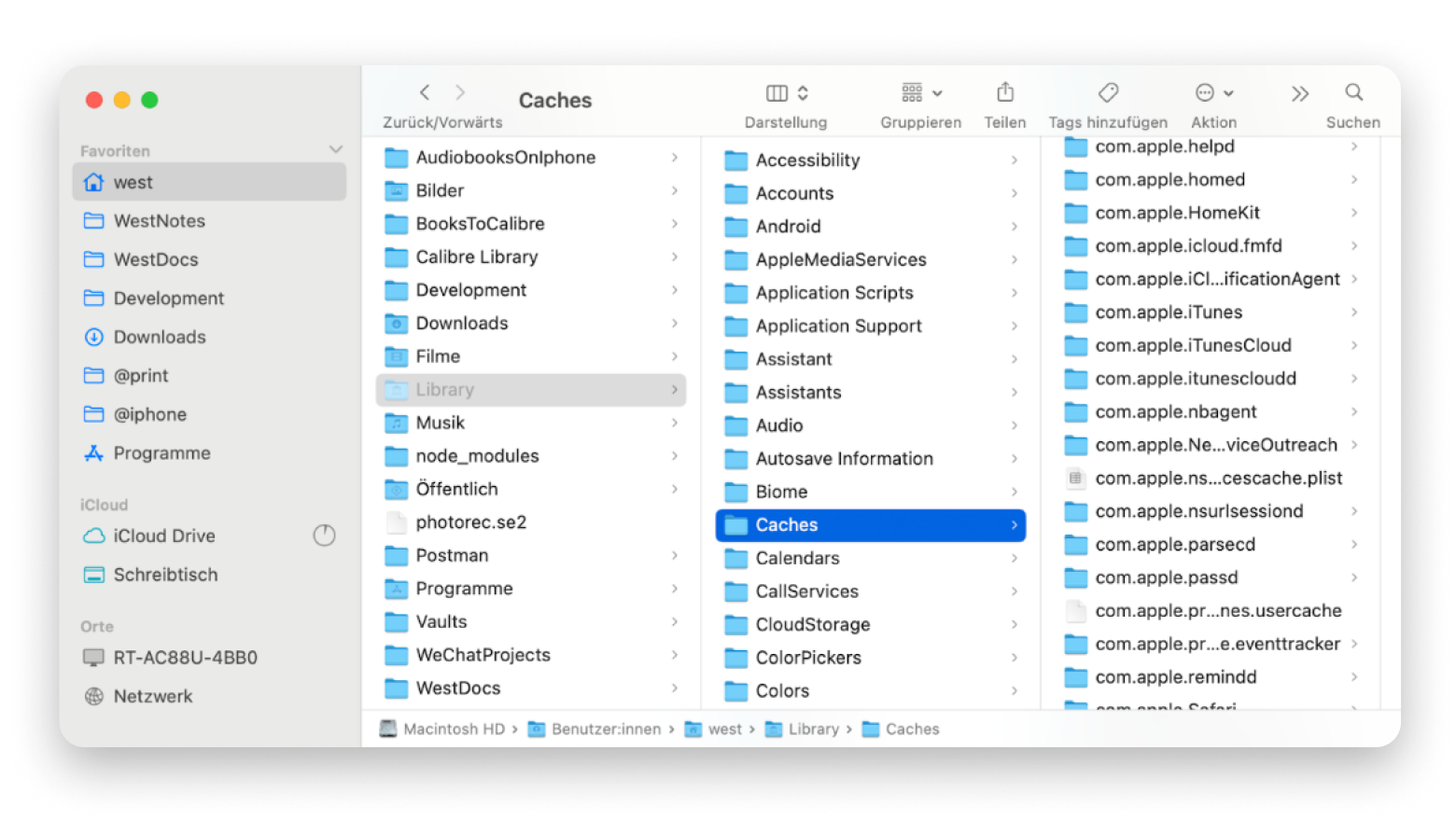Open the Aktion ellipsis menu
This screenshot has height=834, width=1456.
tap(1214, 92)
